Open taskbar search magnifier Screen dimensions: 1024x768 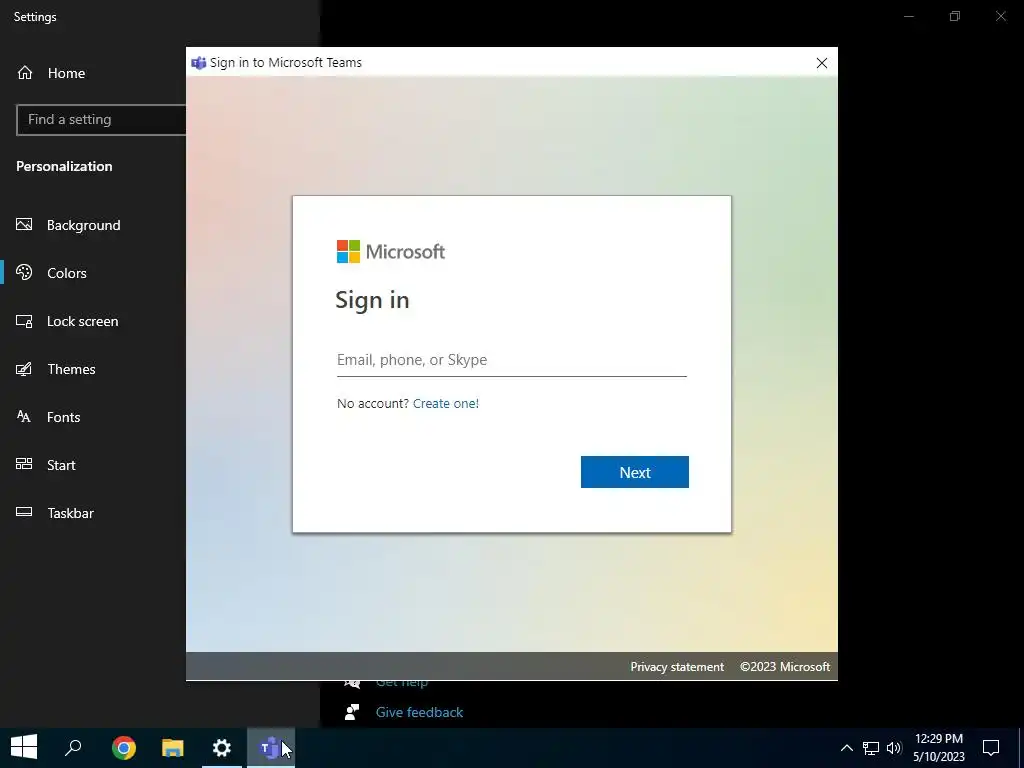(x=73, y=748)
